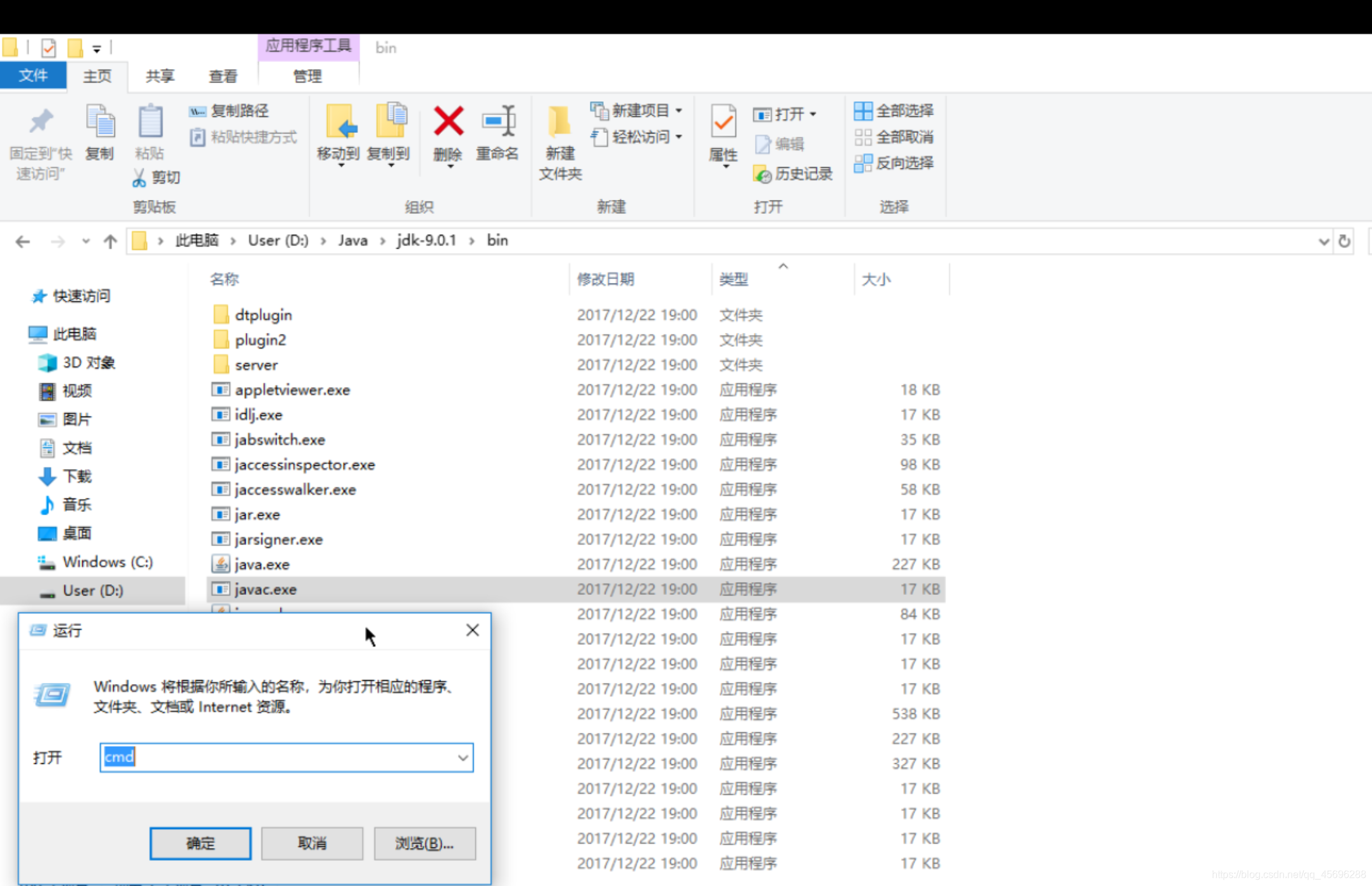Select Windows (C:) drive in sidebar
The image size is (1372, 886).
click(95, 562)
